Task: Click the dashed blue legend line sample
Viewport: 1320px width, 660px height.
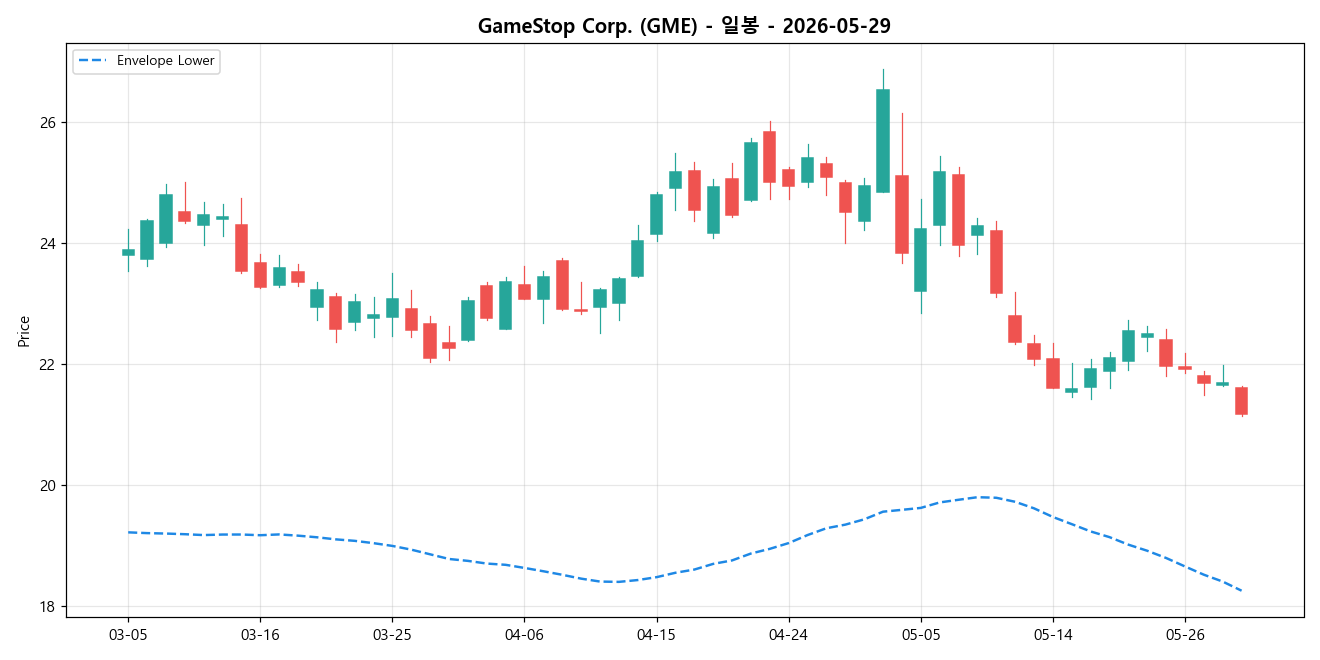Action: tap(93, 61)
